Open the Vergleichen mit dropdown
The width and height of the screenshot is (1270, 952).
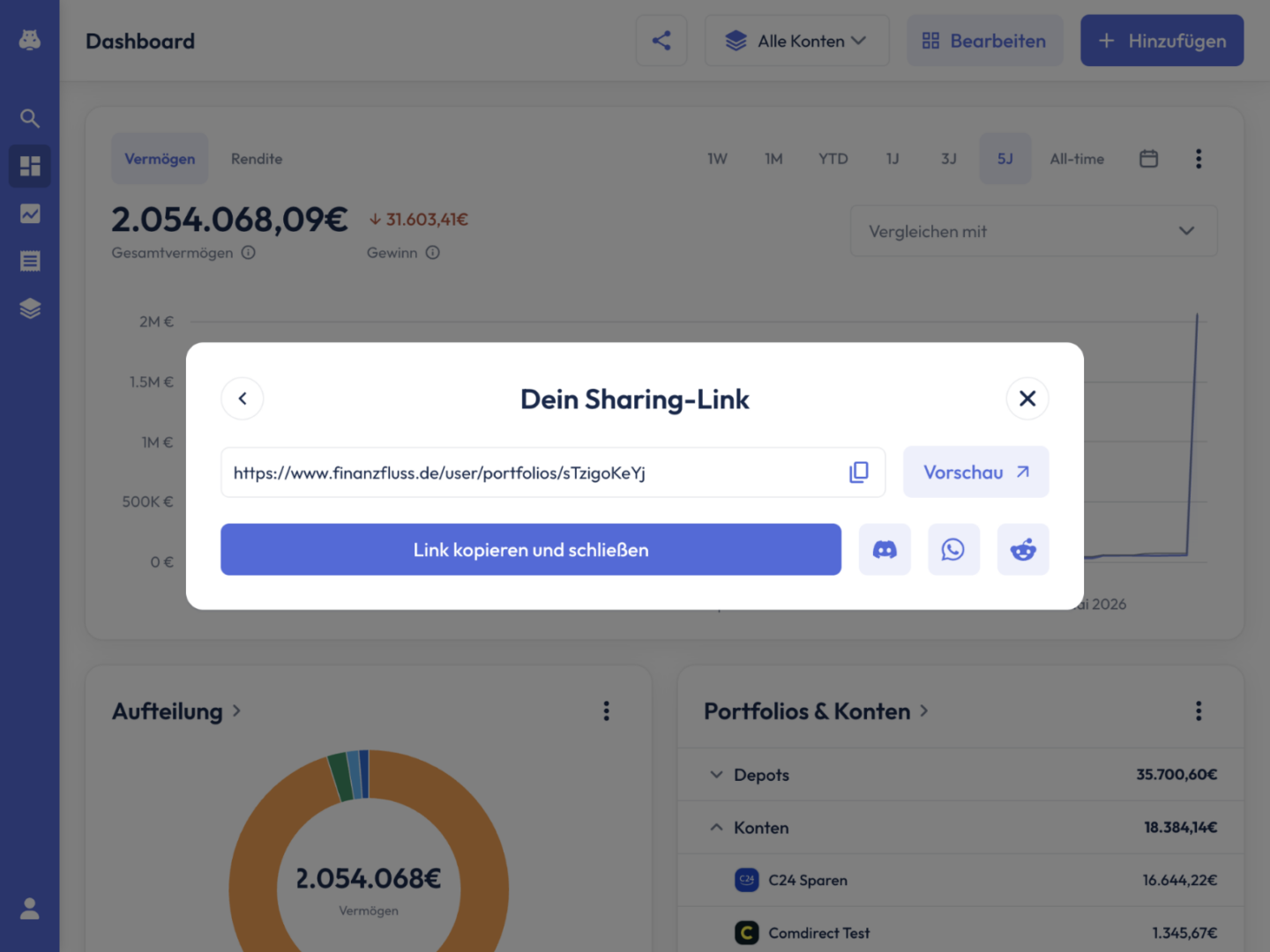pyautogui.click(x=1033, y=231)
